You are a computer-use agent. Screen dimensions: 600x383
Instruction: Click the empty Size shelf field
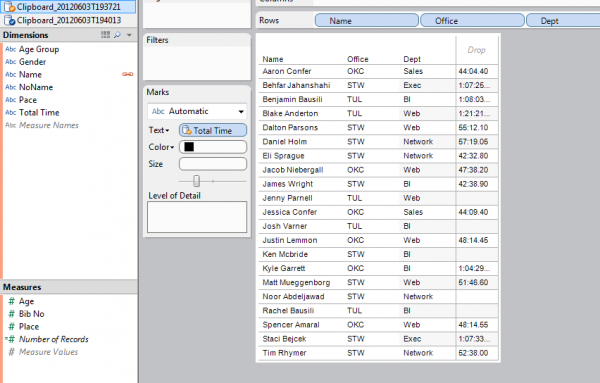[x=213, y=164]
